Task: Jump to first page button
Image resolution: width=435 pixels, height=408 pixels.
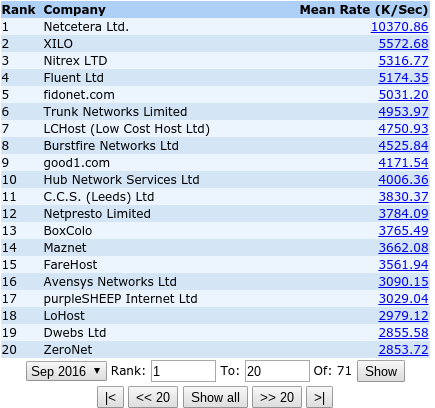Action: 110,397
